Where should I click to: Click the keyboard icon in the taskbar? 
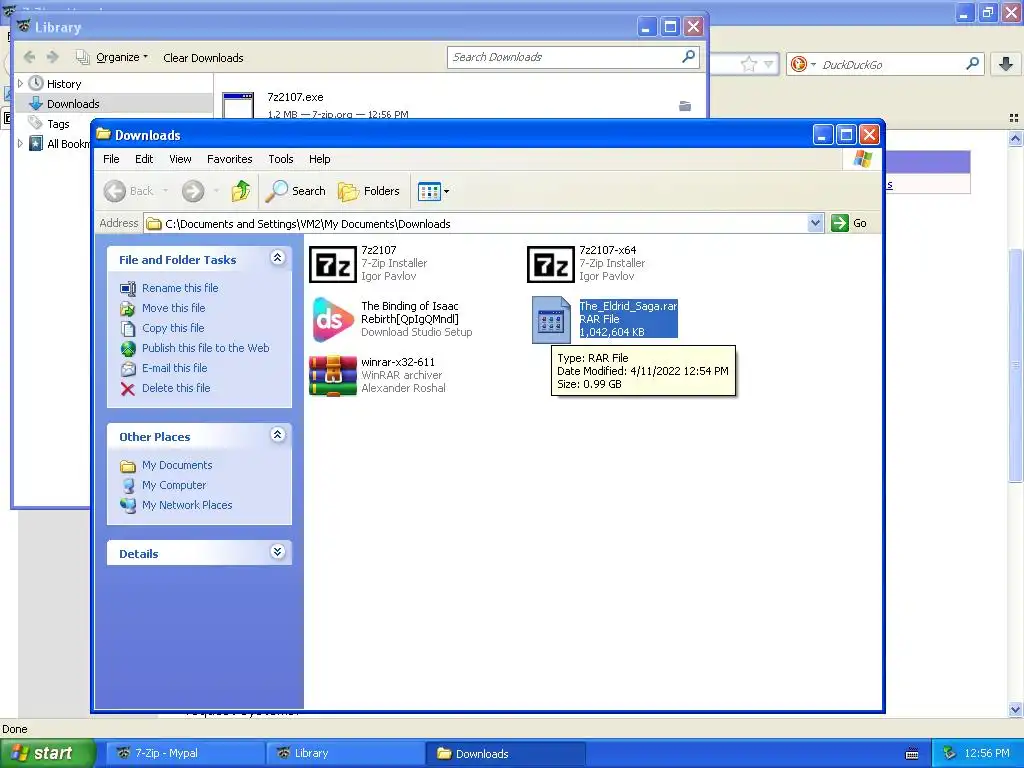tap(912, 754)
